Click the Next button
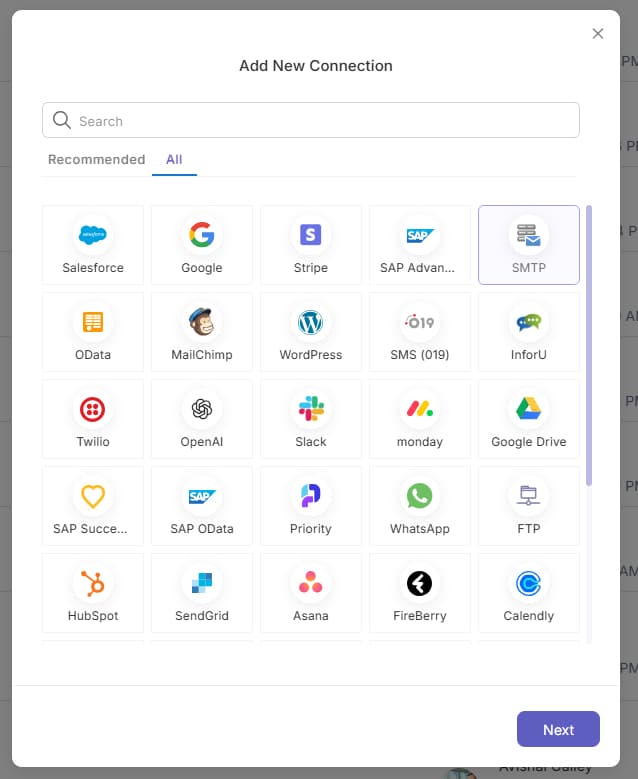 pyautogui.click(x=558, y=729)
